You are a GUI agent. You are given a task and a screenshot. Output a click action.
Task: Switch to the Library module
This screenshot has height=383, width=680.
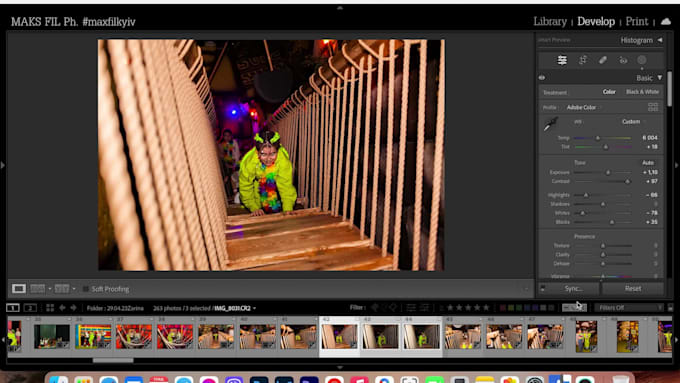(550, 21)
